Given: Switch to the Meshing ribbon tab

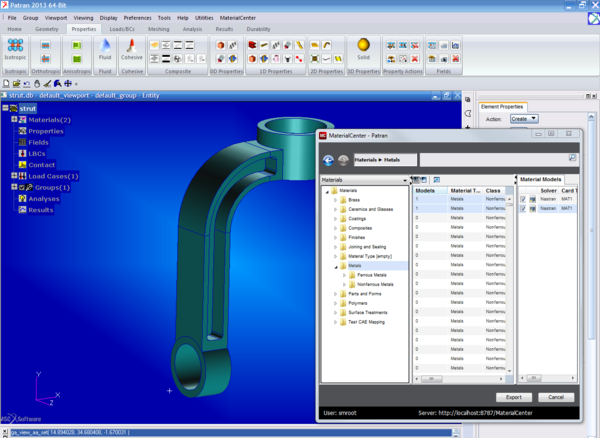Looking at the screenshot, I should pyautogui.click(x=158, y=29).
